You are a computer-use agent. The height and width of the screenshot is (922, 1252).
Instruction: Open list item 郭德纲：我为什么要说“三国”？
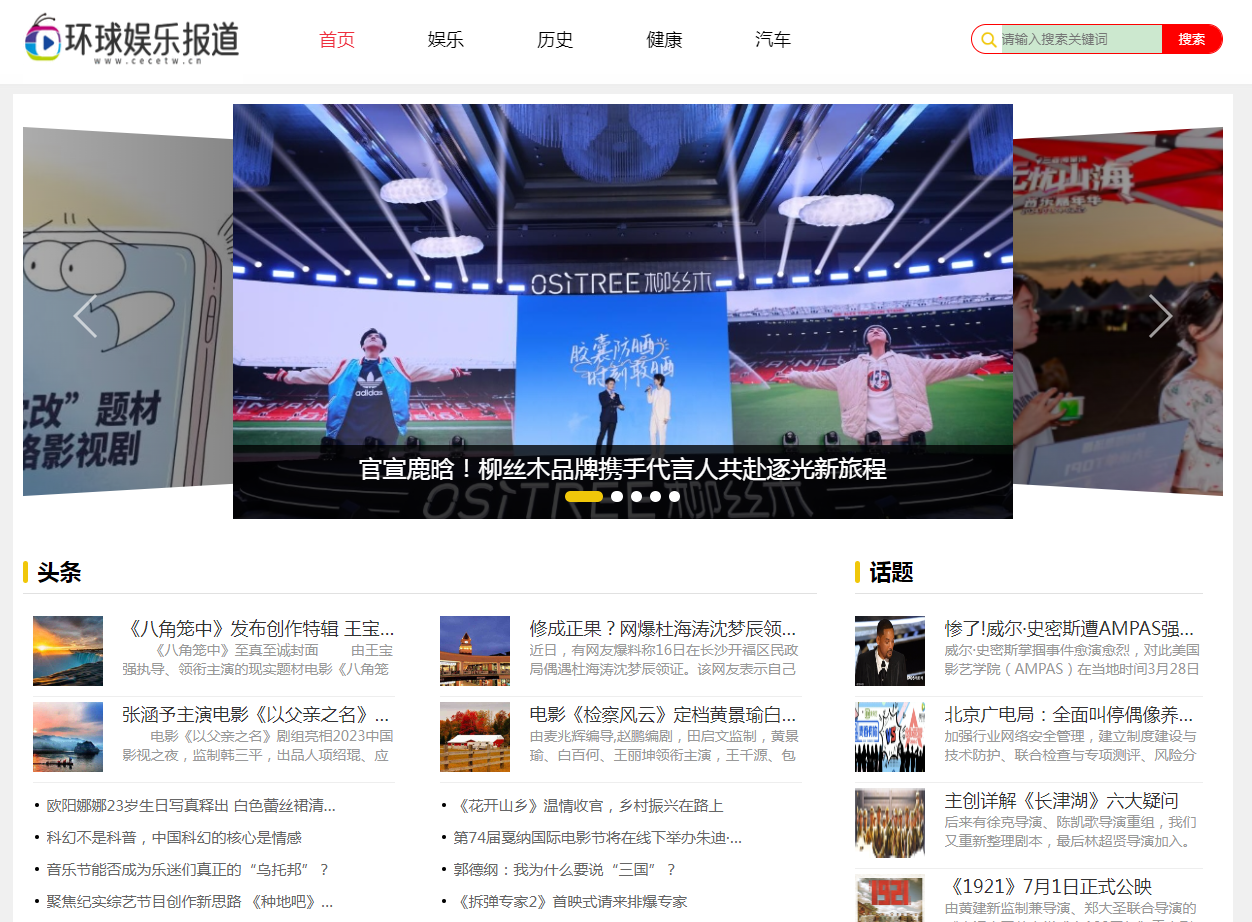pyautogui.click(x=565, y=869)
